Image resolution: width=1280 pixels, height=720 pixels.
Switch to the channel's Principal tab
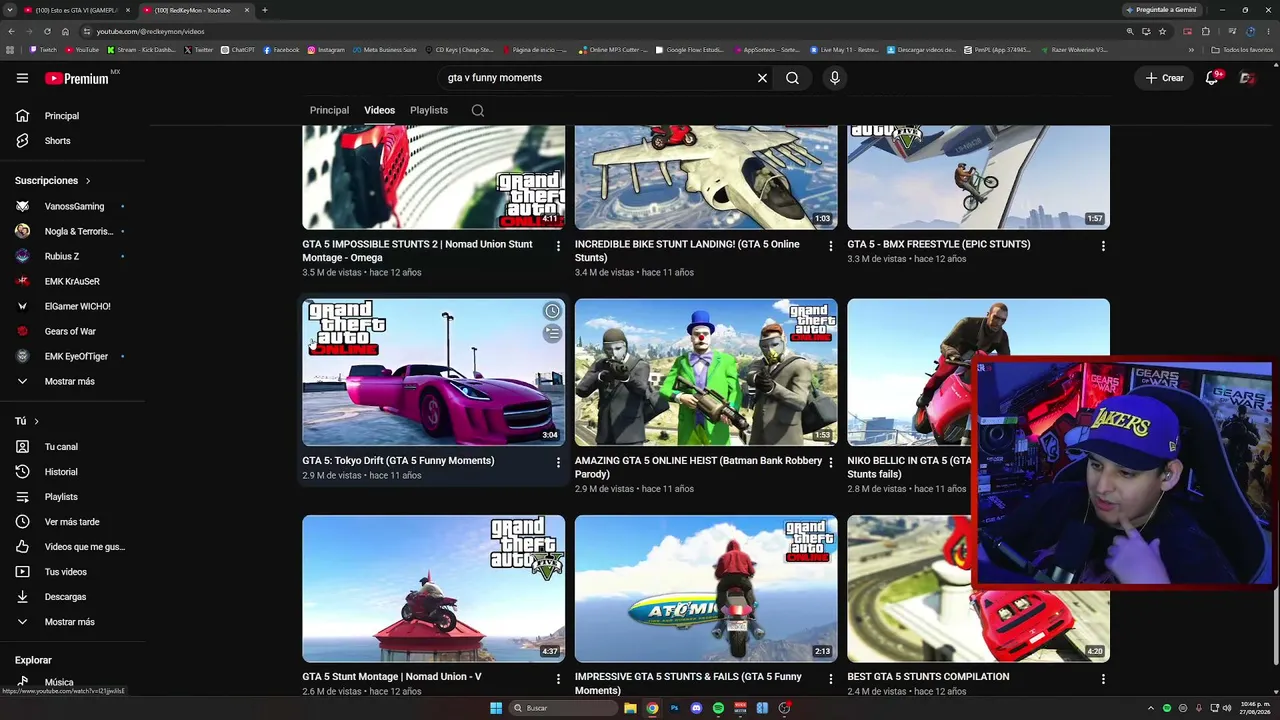(329, 110)
